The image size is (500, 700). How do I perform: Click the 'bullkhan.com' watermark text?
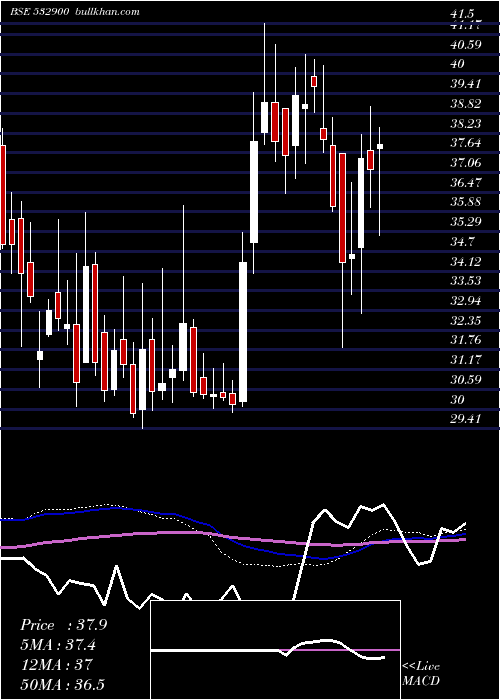106,12
